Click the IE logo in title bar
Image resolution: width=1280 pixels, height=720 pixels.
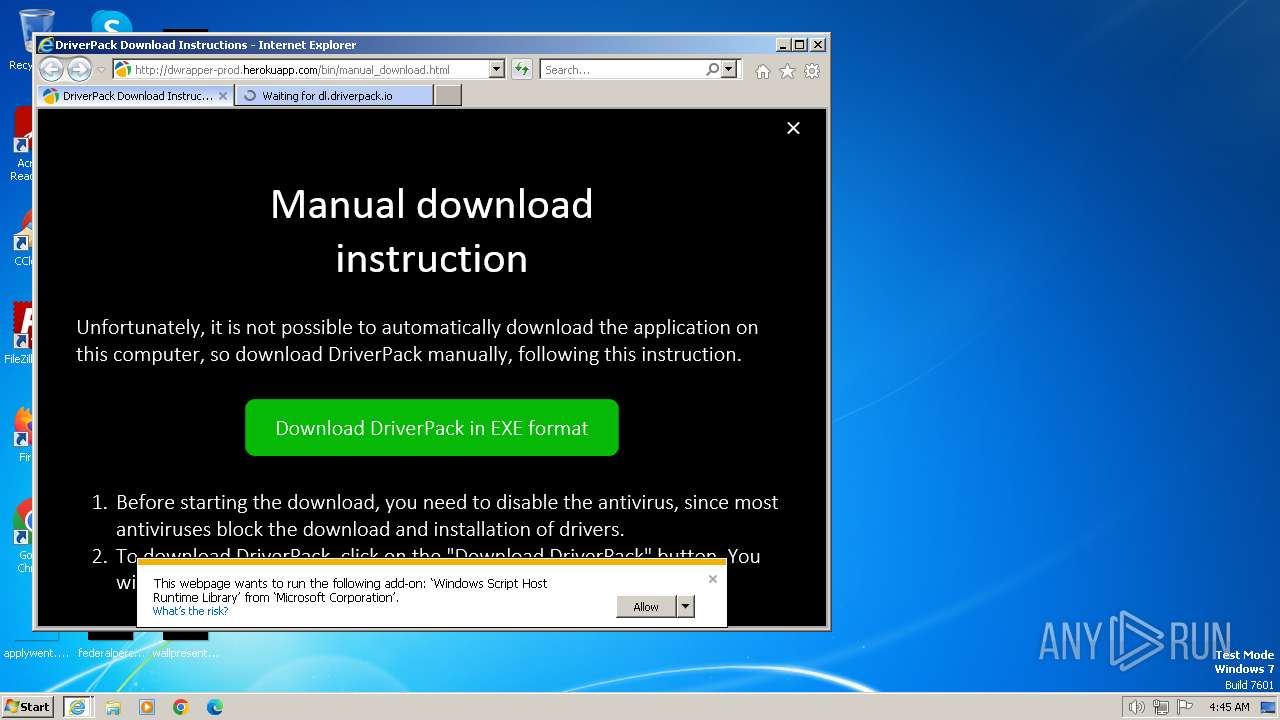click(45, 45)
